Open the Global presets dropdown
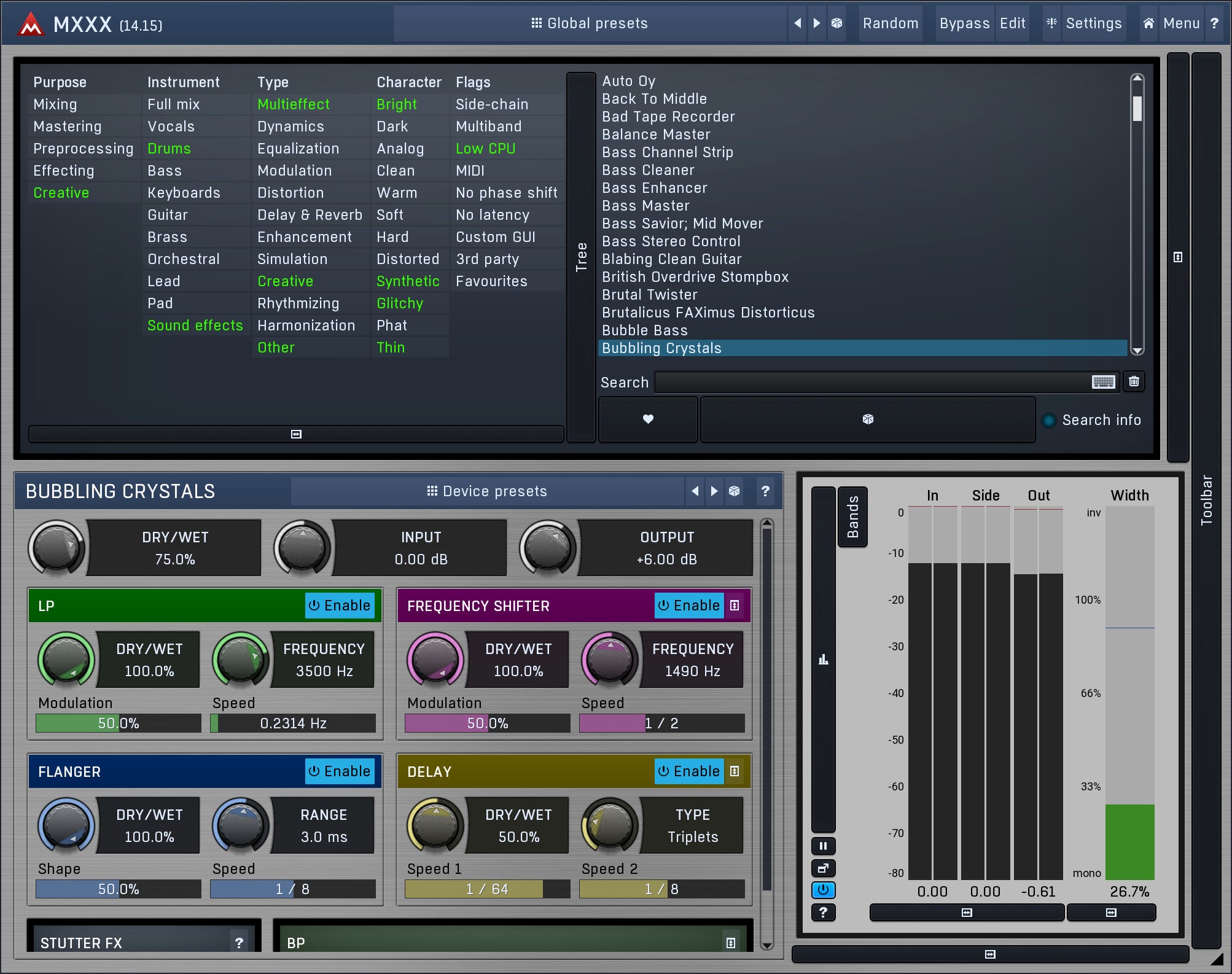This screenshot has height=974, width=1232. [x=590, y=23]
